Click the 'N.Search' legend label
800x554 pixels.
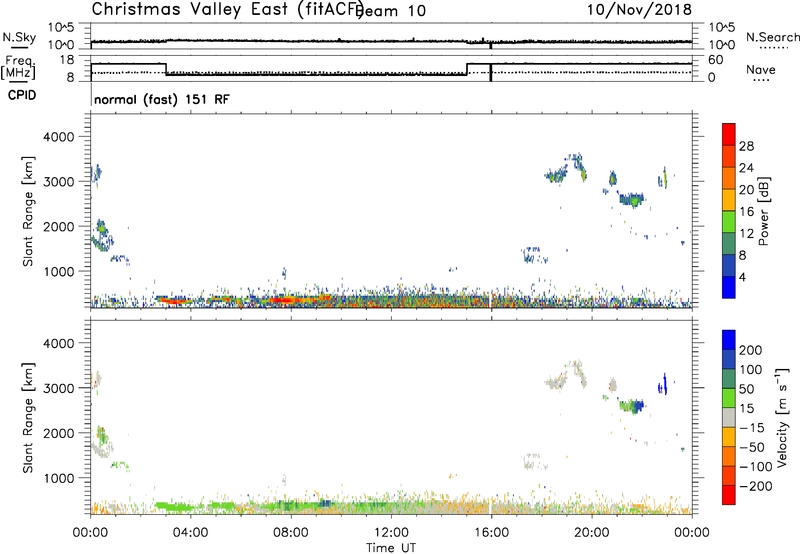pyautogui.click(x=772, y=37)
